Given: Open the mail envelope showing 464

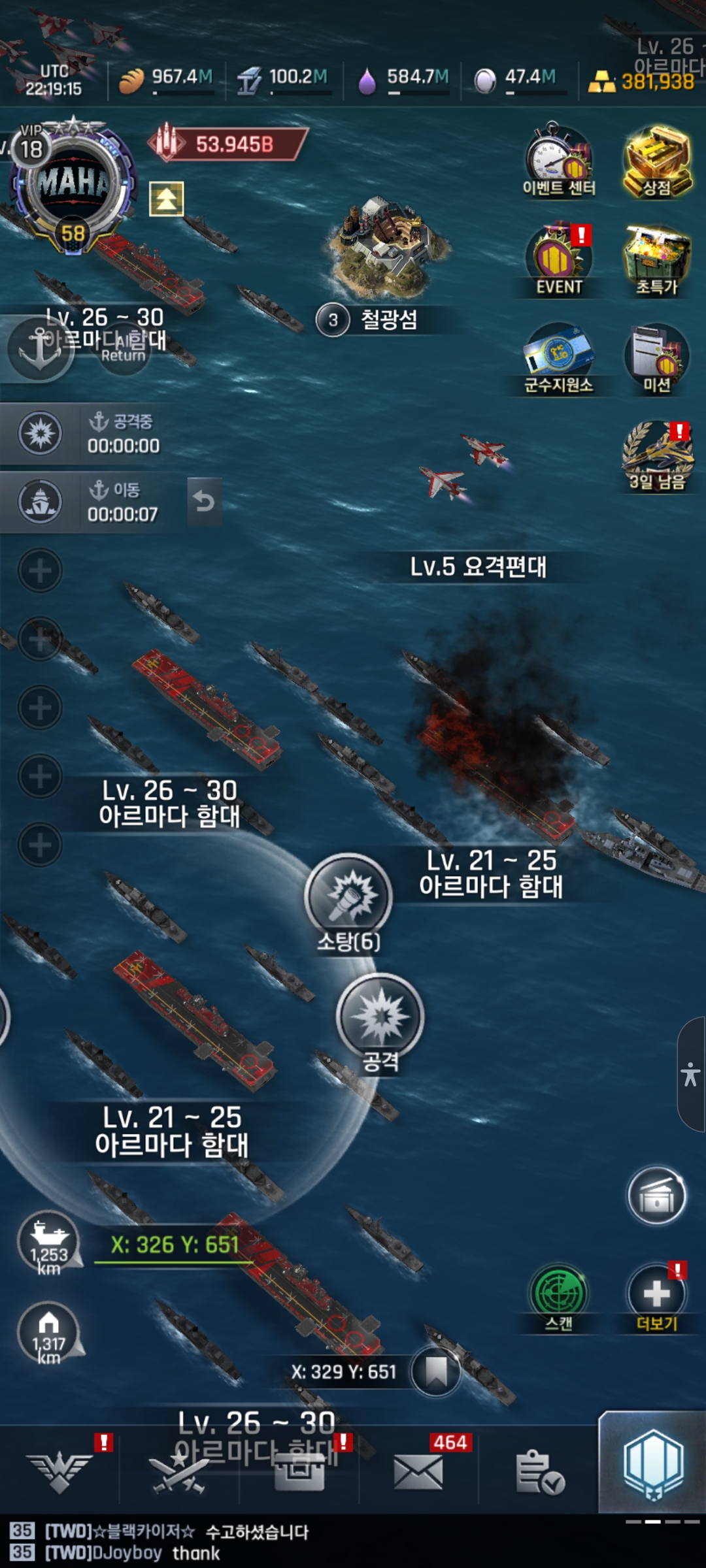Looking at the screenshot, I should (x=419, y=1469).
